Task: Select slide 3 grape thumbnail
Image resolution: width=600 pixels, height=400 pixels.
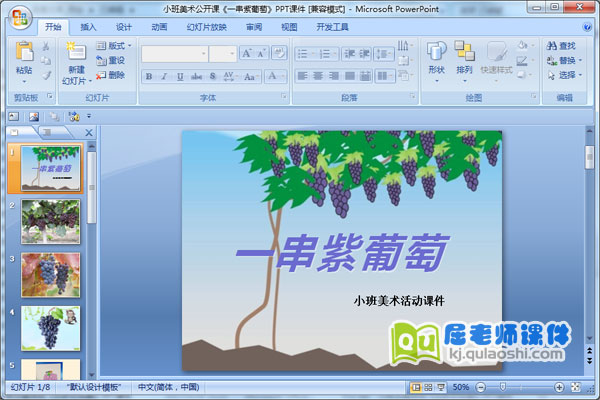Action: (51, 275)
